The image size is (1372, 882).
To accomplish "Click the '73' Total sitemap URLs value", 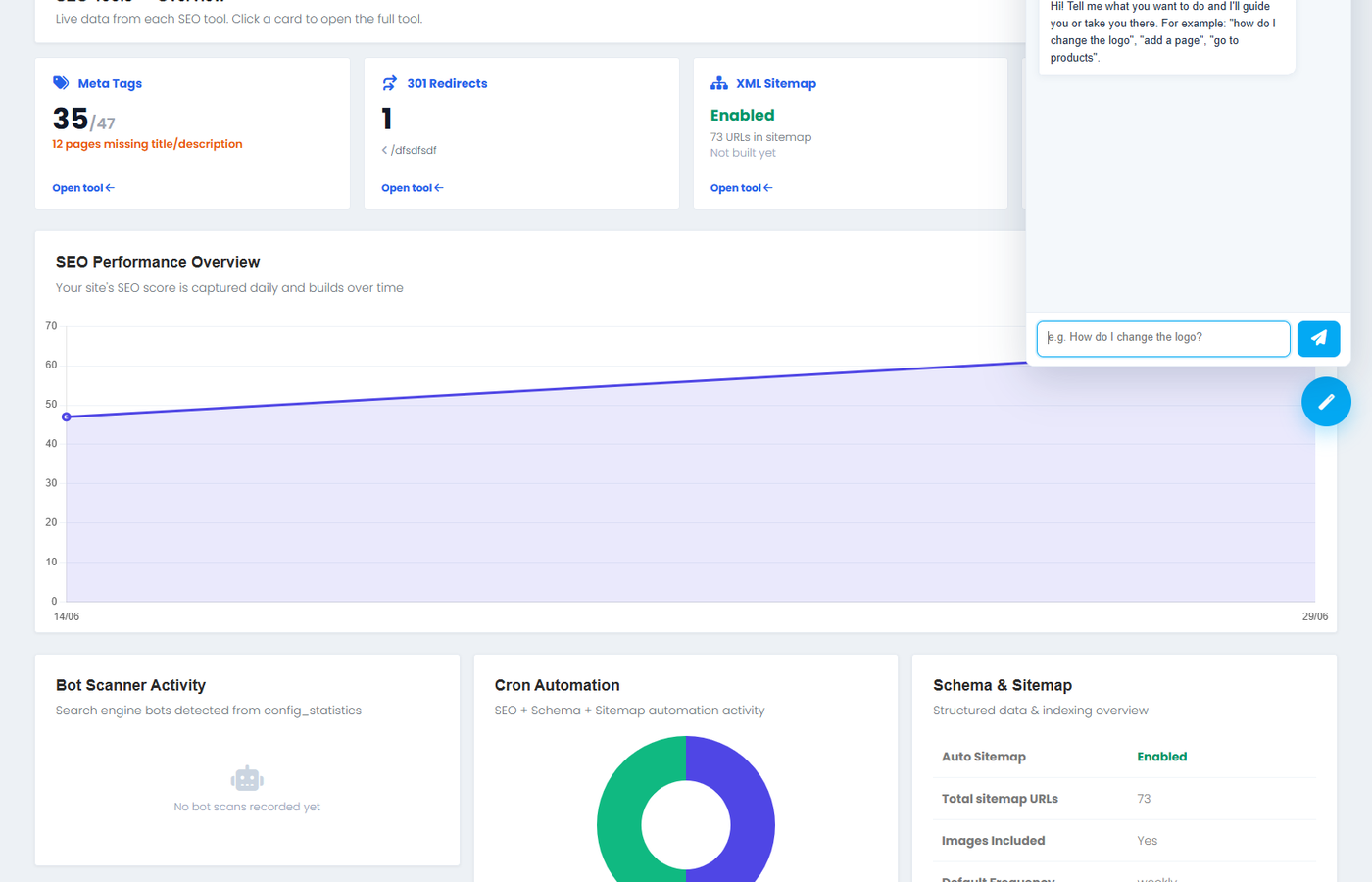I will (1144, 799).
